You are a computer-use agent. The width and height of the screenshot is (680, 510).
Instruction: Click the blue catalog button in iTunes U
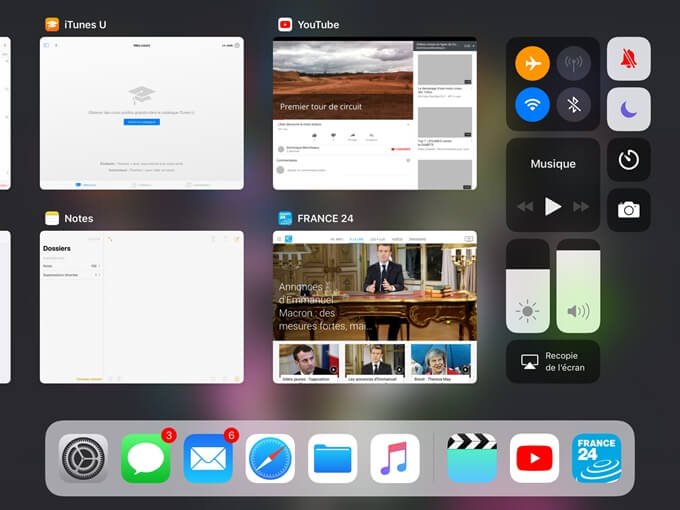point(142,122)
